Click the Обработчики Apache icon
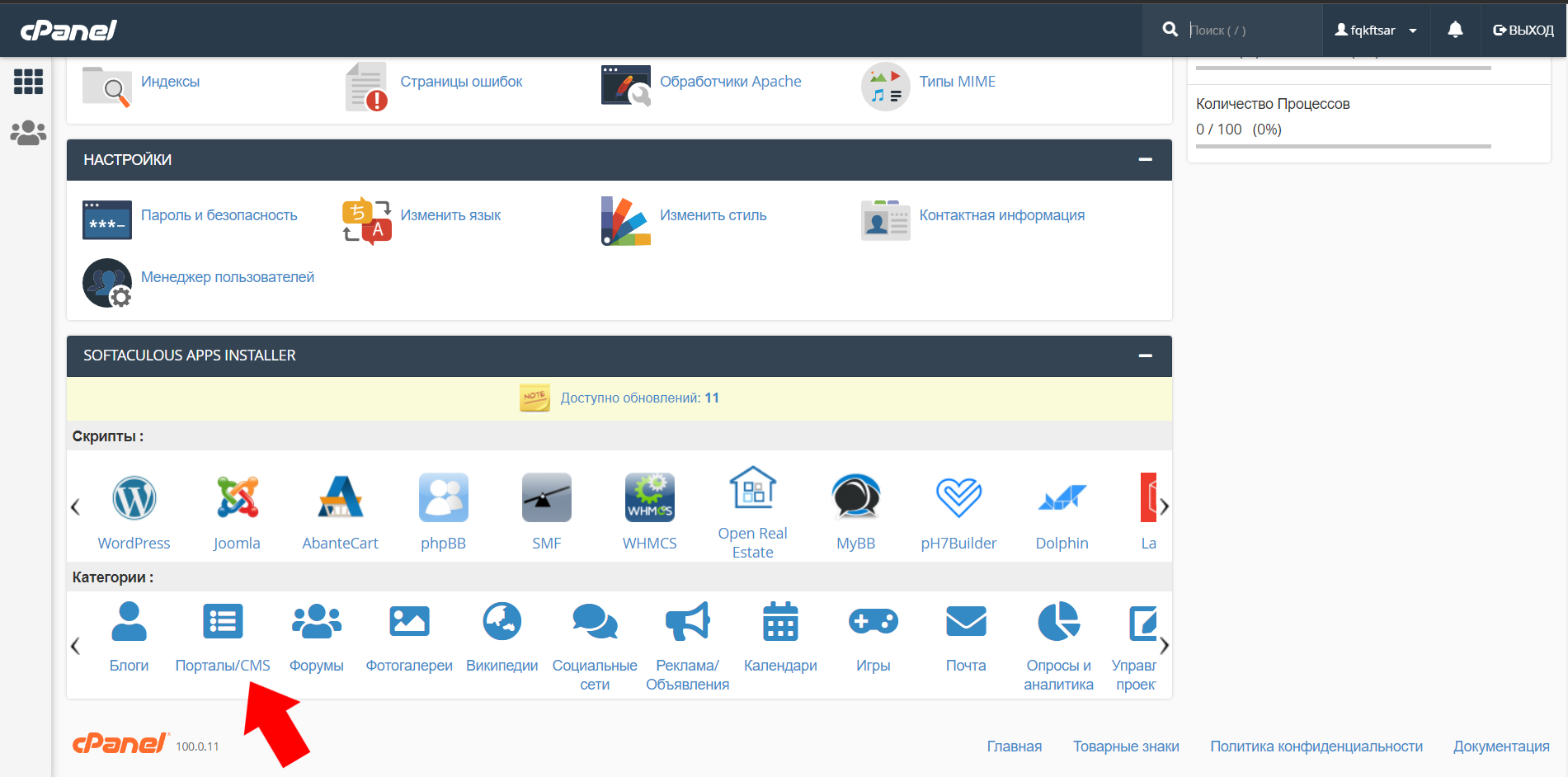 [626, 87]
